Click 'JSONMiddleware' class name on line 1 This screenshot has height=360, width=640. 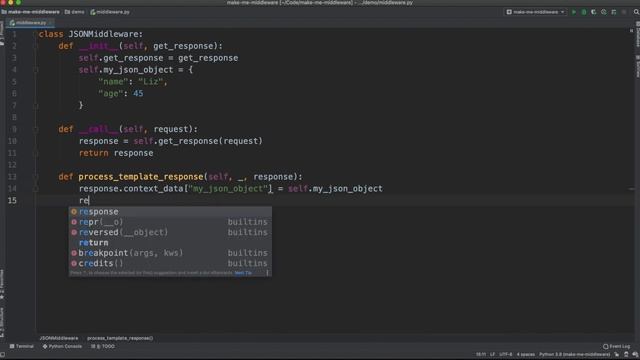[105, 34]
